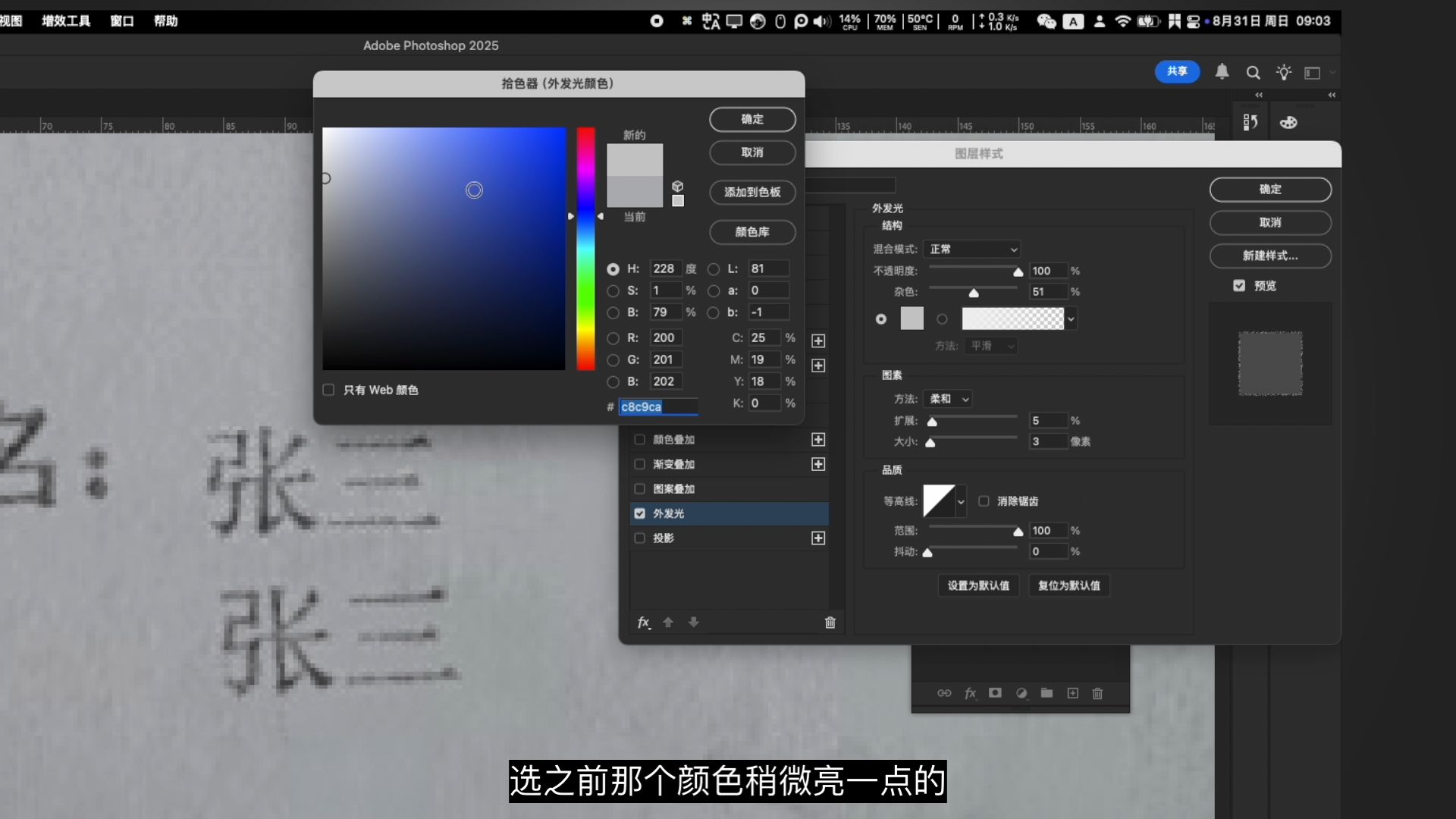The width and height of the screenshot is (1456, 819).
Task: Open the WeChat menu bar icon
Action: click(1046, 21)
